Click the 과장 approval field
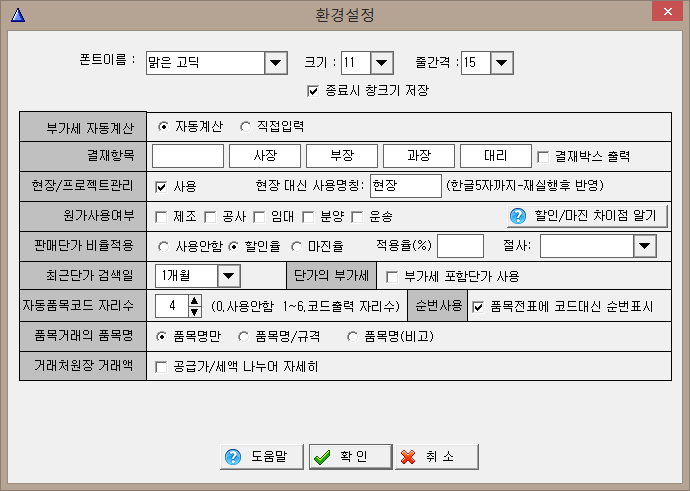This screenshot has height=491, width=690. [419, 156]
